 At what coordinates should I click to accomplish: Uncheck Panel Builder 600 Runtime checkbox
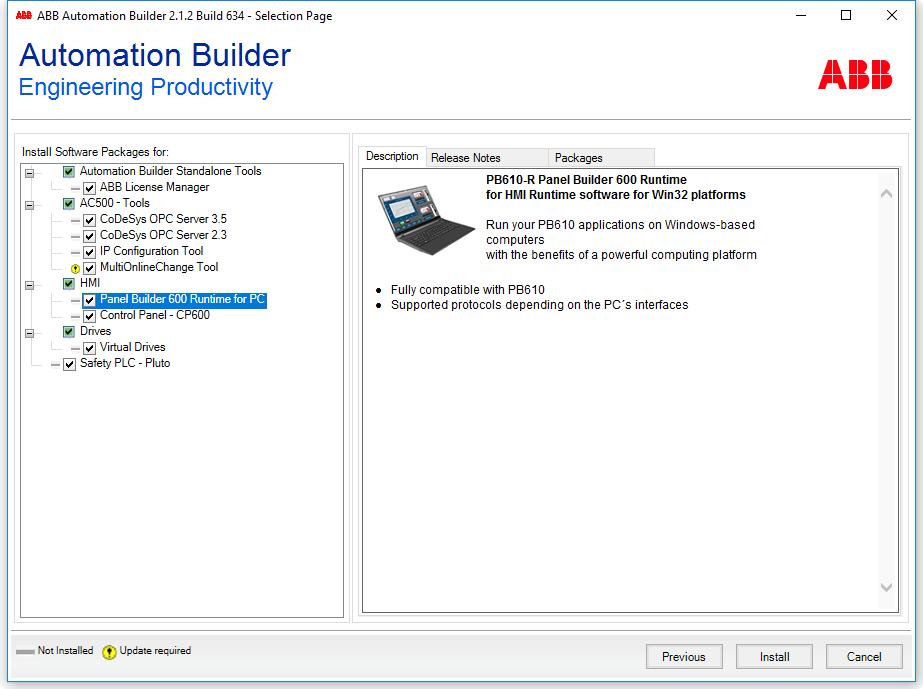pos(89,300)
